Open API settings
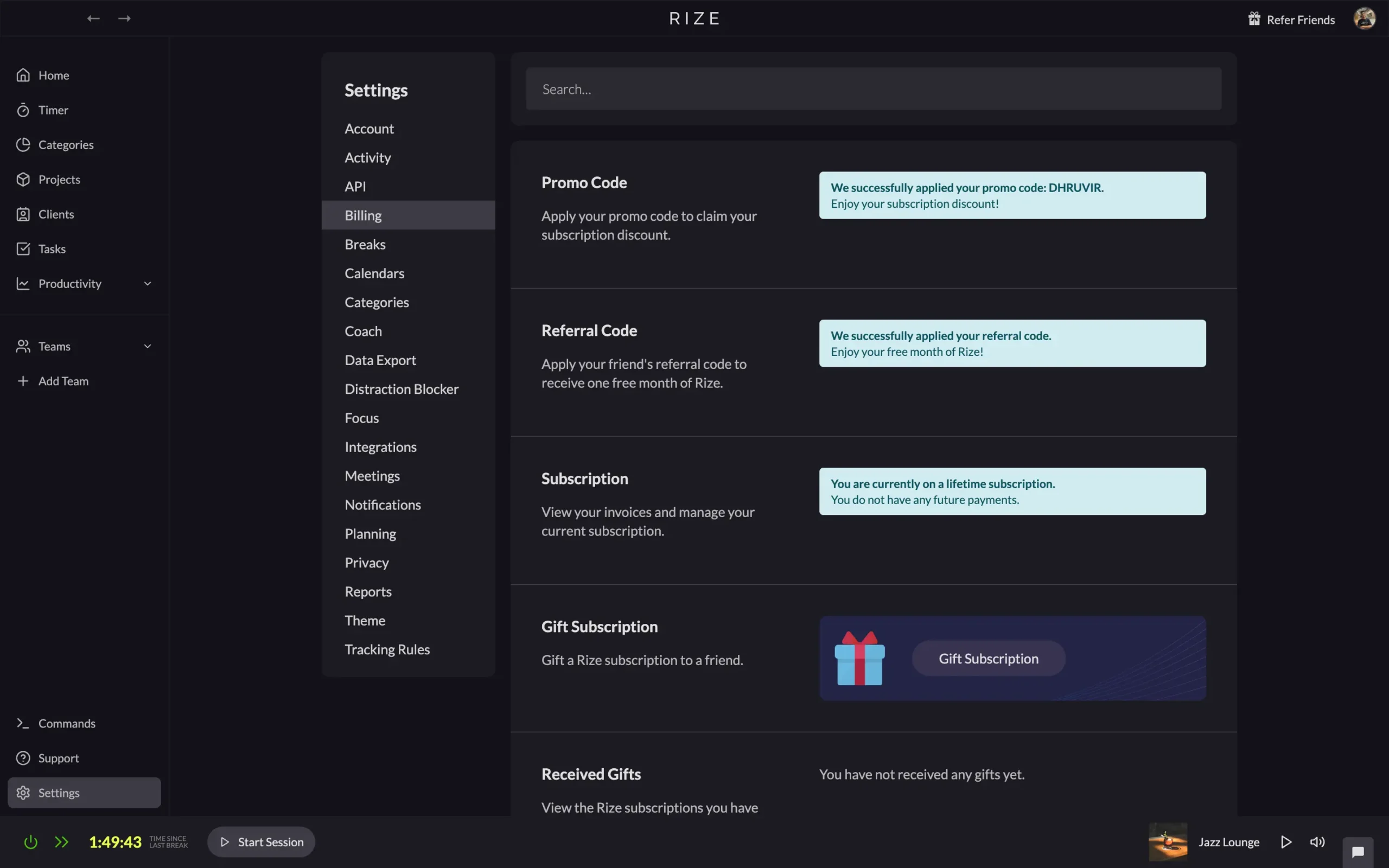This screenshot has height=868, width=1389. 355,186
